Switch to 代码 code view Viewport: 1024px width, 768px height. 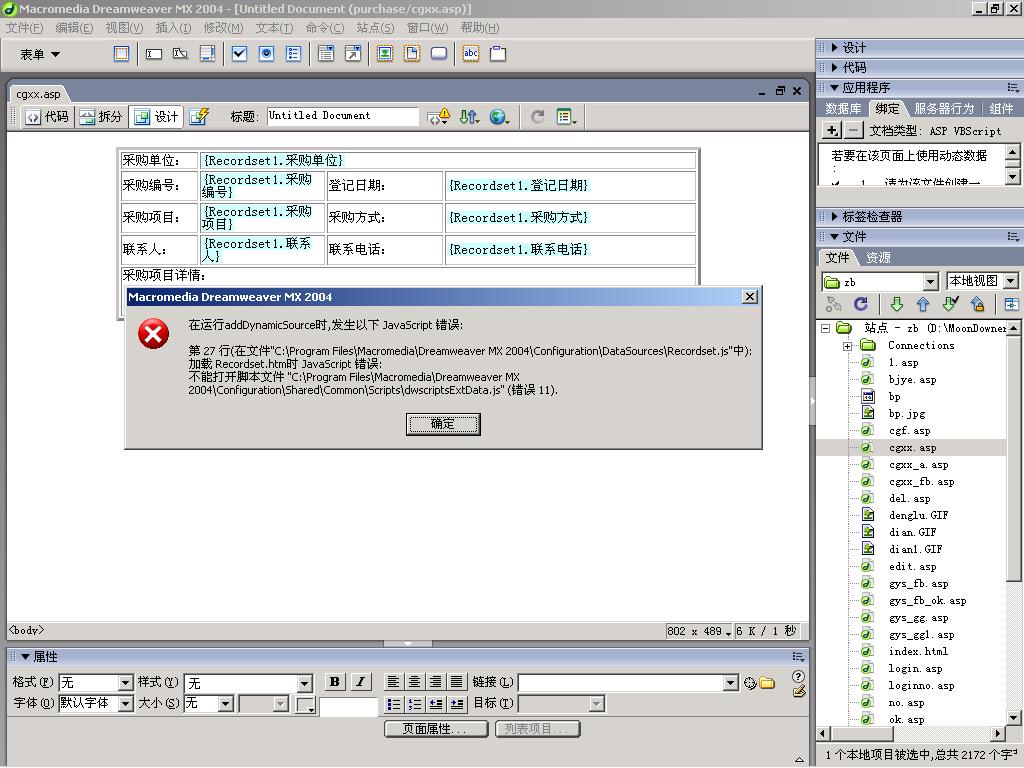[47, 117]
